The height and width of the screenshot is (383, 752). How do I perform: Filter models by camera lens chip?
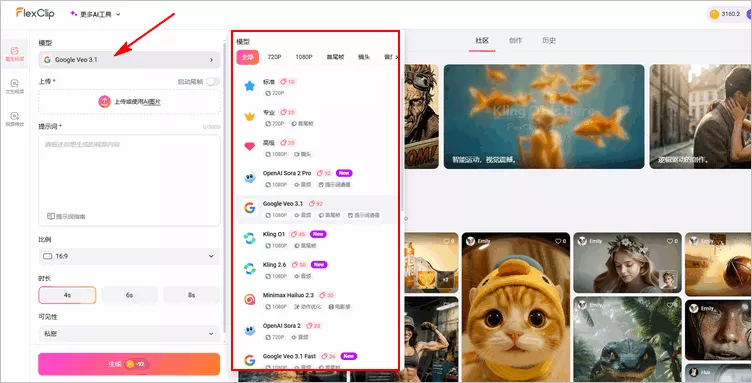tap(364, 57)
